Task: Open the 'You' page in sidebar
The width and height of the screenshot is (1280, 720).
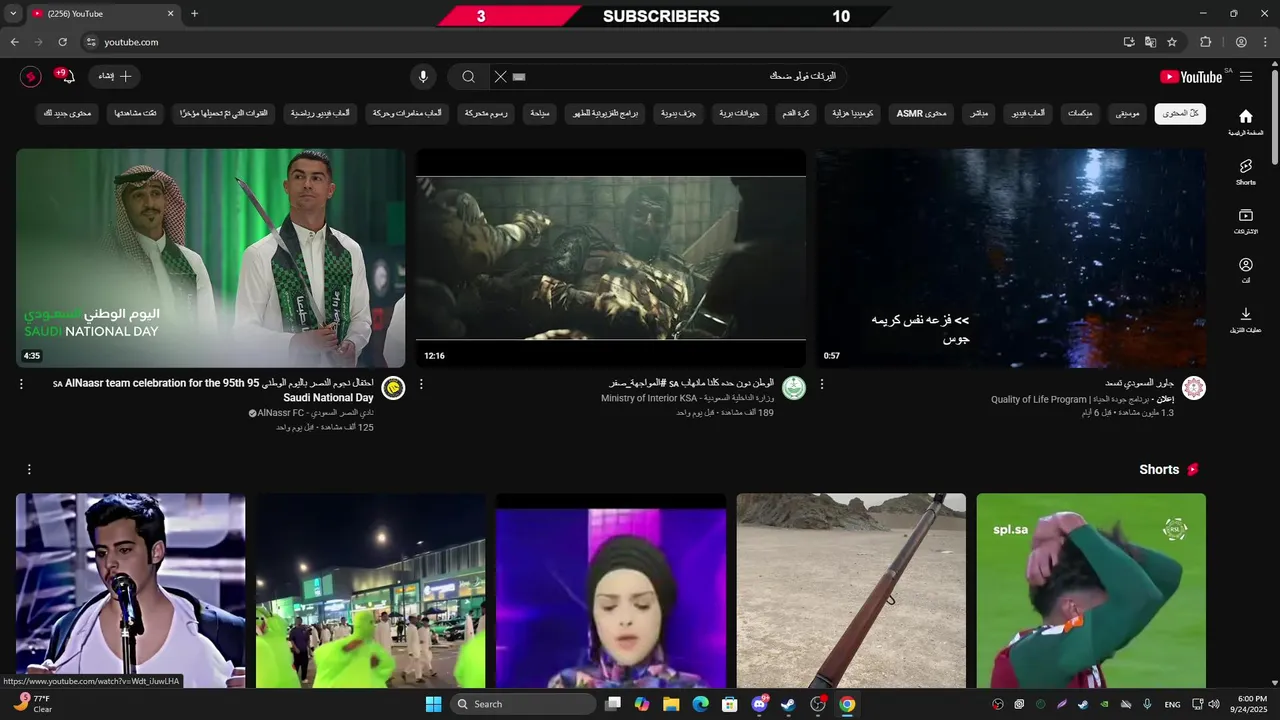Action: click(1246, 270)
